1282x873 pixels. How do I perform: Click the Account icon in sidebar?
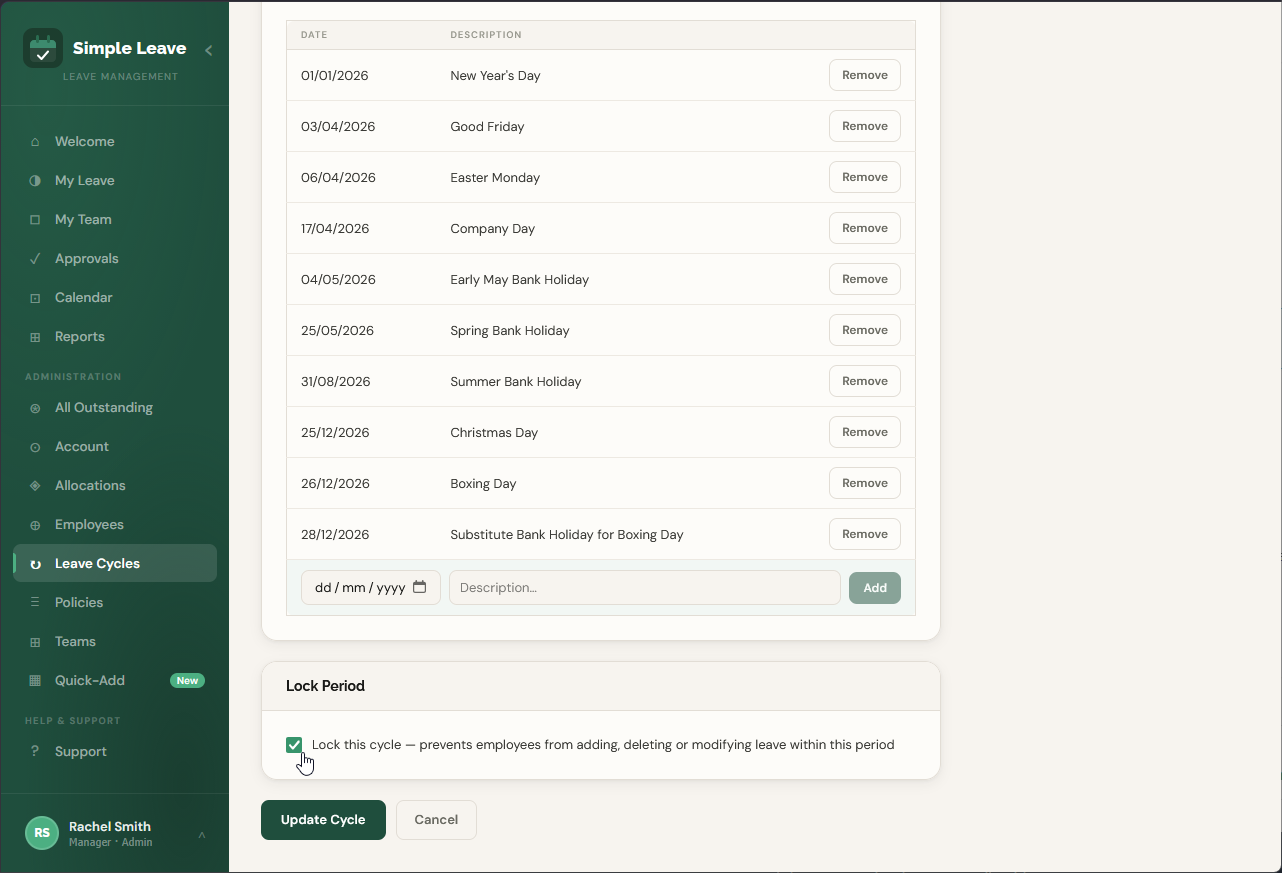(35, 447)
